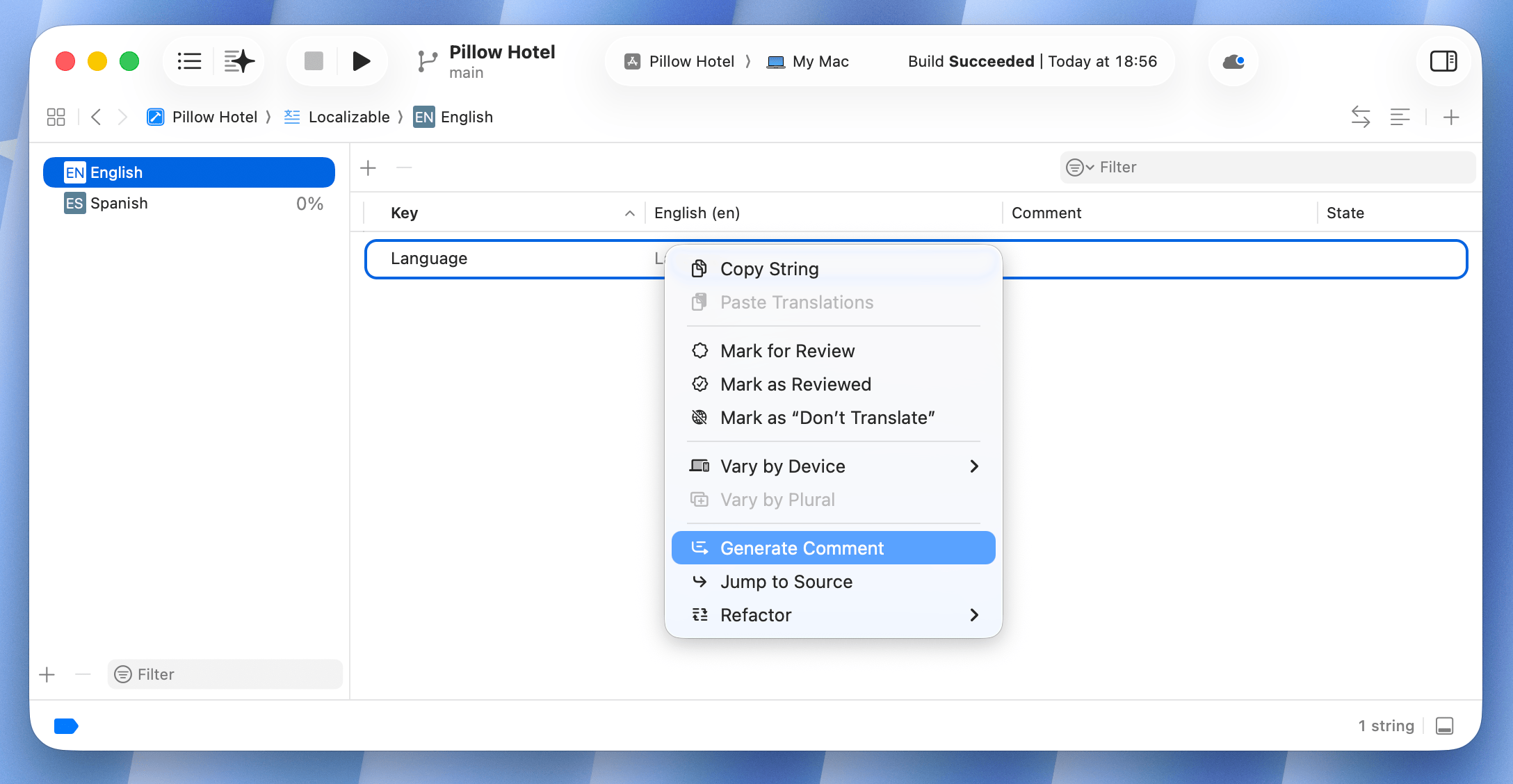Open the AI sparkle editor icon
Image resolution: width=1513 pixels, height=784 pixels.
point(238,60)
